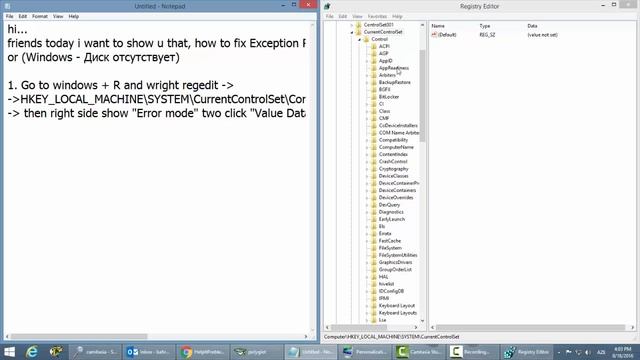Click Notepad's scroll-right arrow
640x360 pixels.
(x=306, y=336)
